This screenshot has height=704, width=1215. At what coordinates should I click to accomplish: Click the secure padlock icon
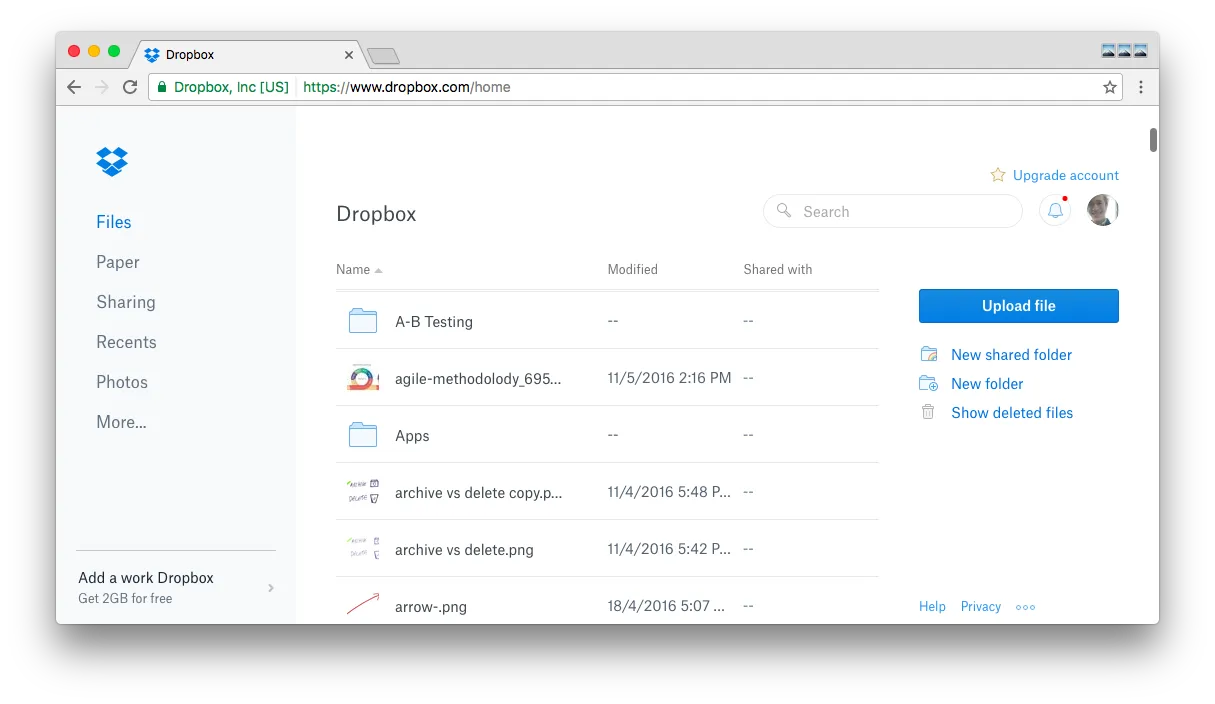(161, 87)
